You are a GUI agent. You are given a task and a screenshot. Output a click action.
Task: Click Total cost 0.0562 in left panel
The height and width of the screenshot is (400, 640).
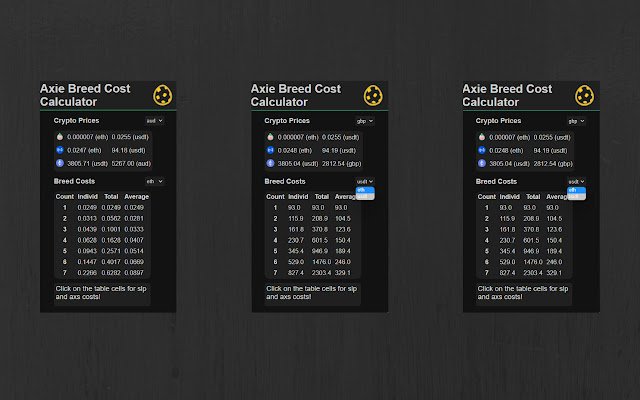point(111,218)
